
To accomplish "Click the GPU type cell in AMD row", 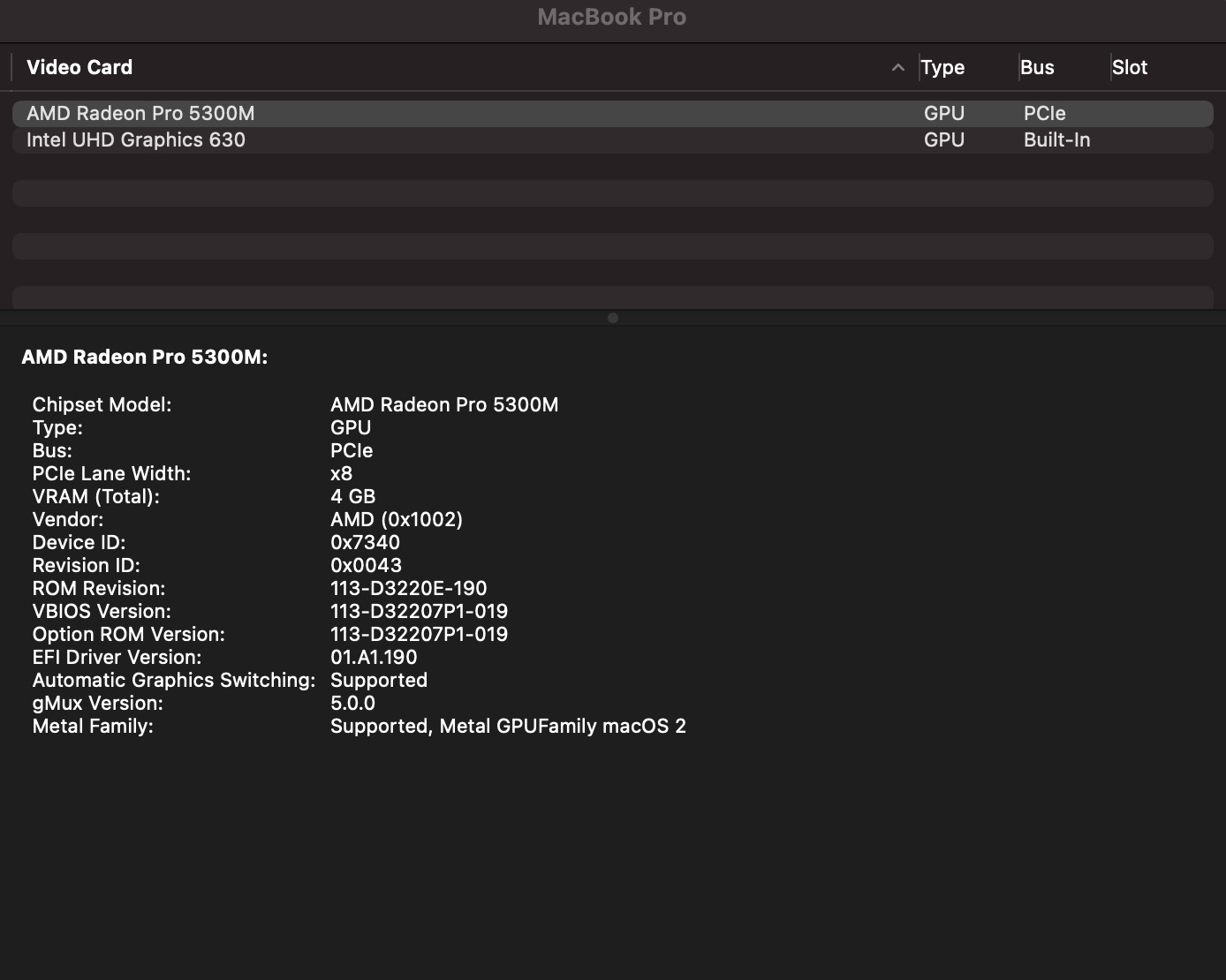I will click(x=944, y=113).
